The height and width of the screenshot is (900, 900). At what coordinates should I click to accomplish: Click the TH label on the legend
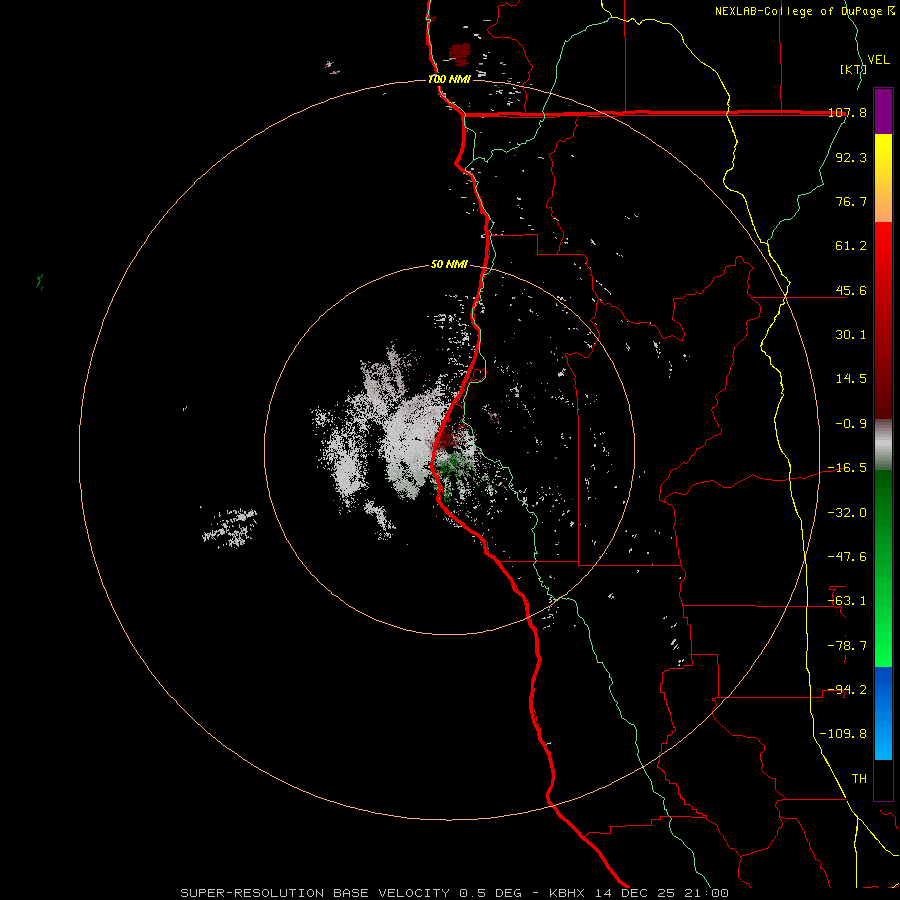tap(859, 779)
